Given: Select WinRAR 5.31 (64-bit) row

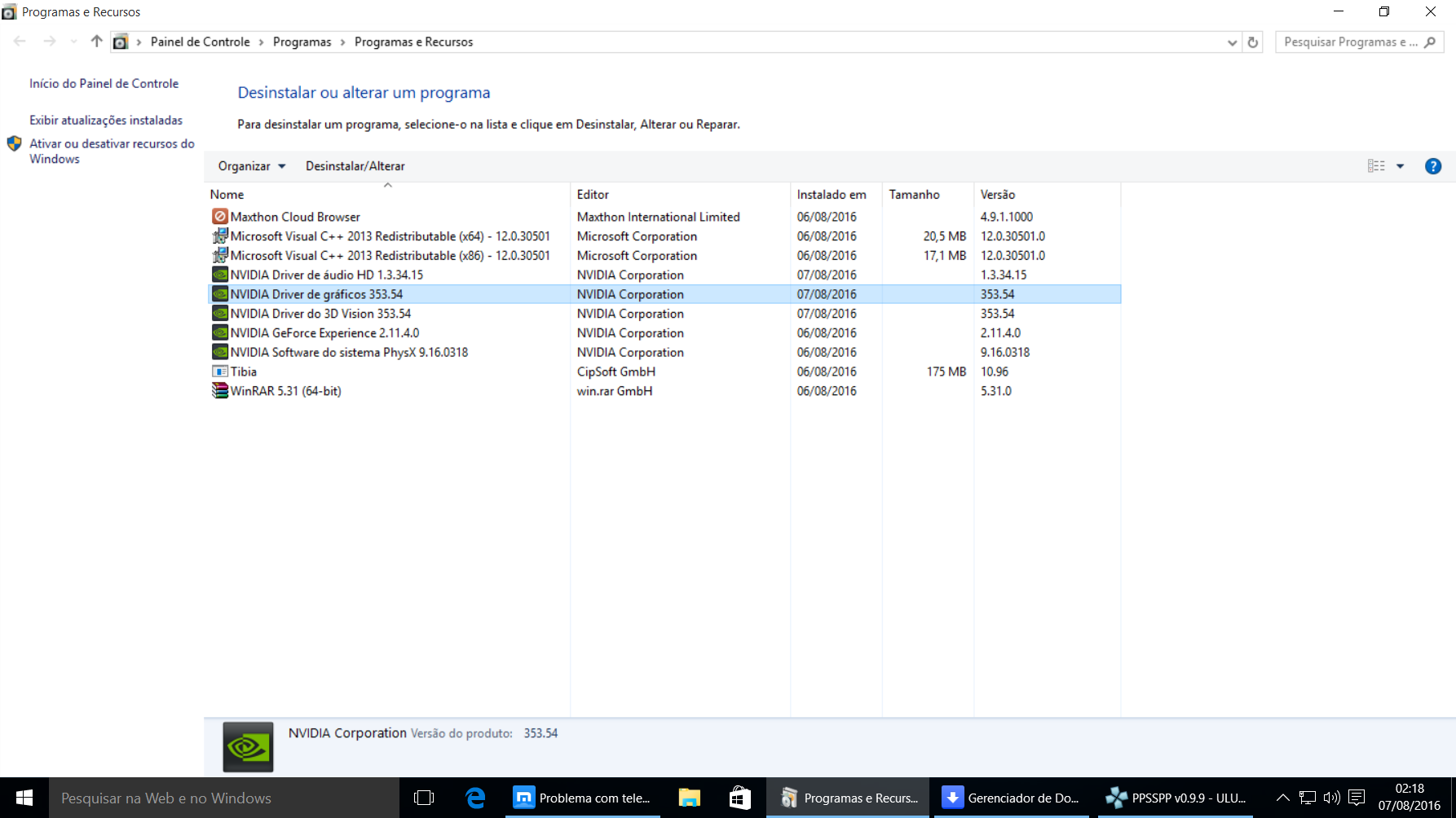Looking at the screenshot, I should [x=664, y=391].
